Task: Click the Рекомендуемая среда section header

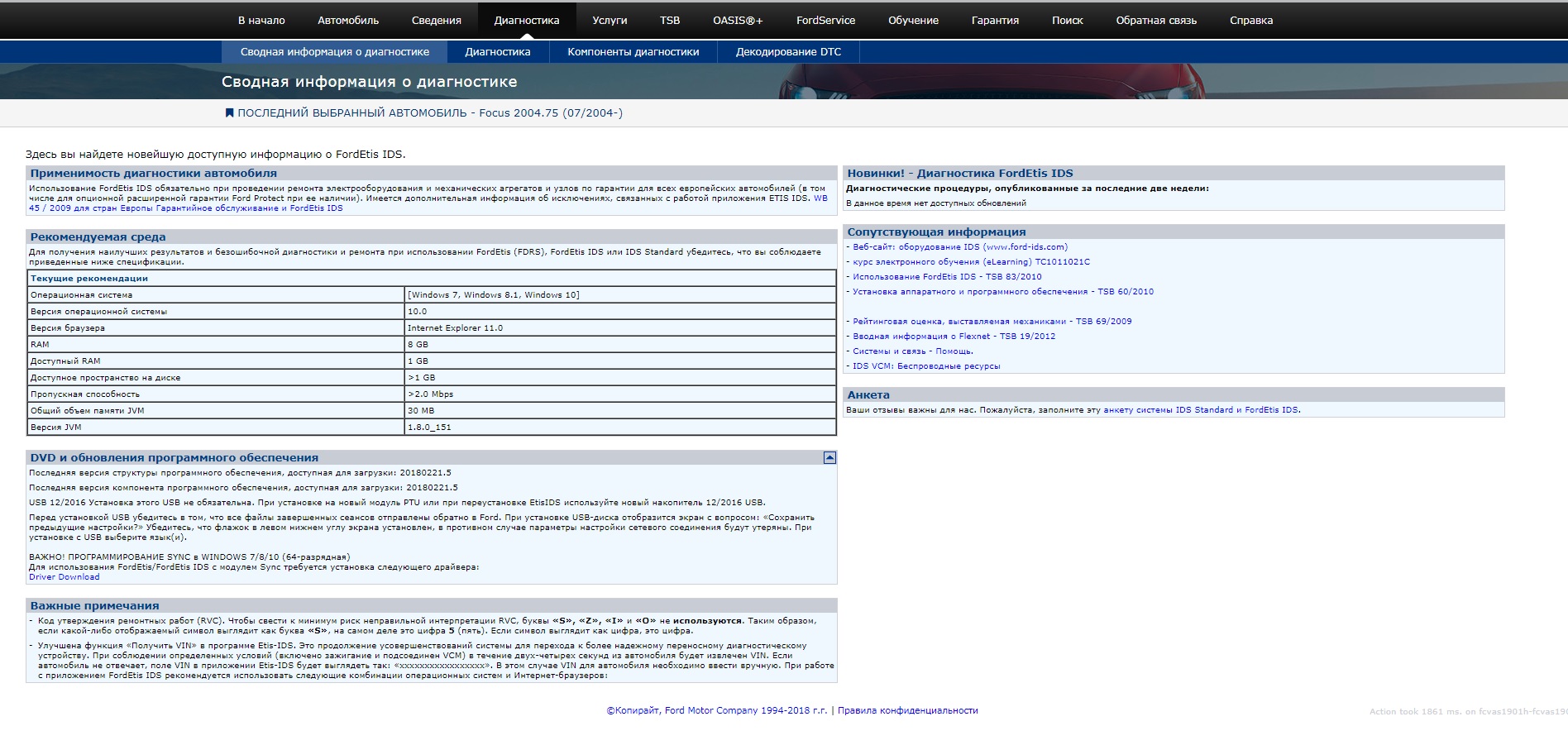Action: point(432,236)
